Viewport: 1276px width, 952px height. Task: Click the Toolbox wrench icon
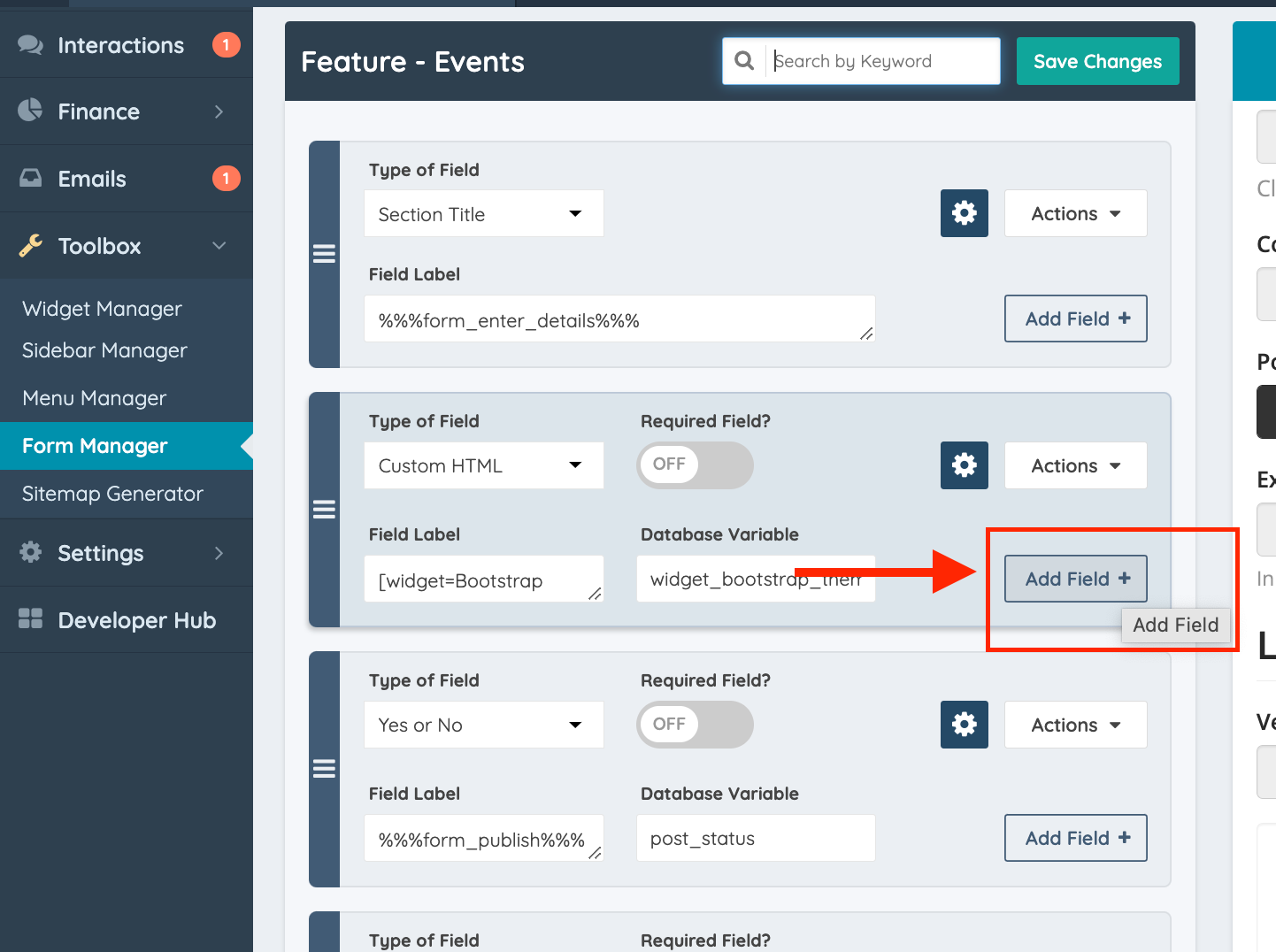(30, 246)
